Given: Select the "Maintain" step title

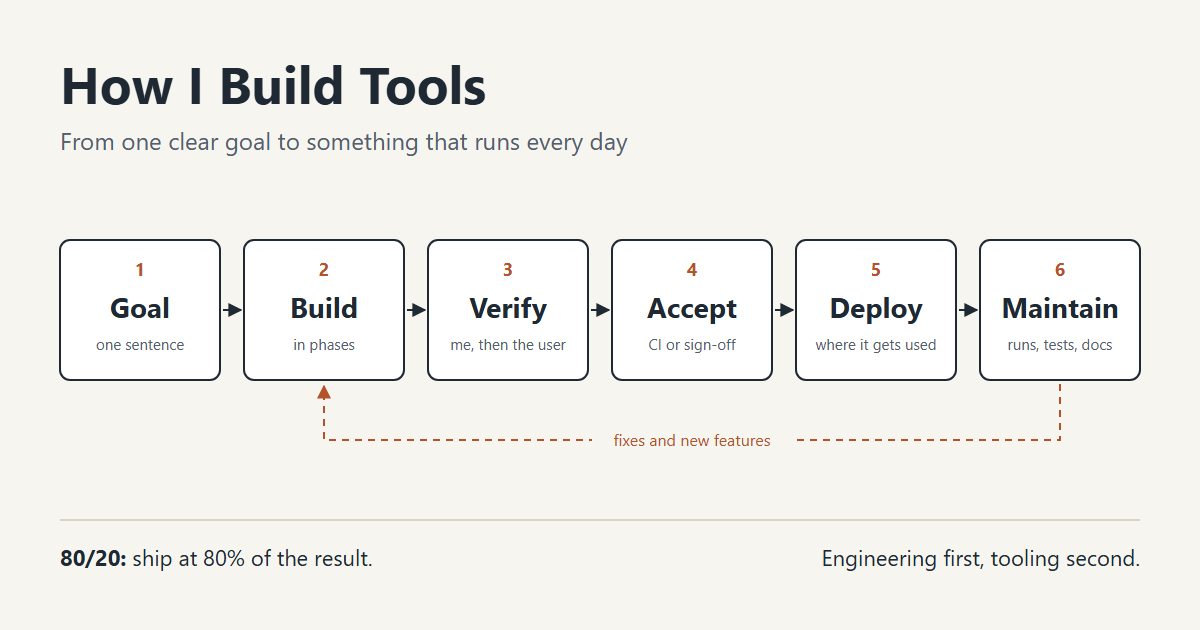Looking at the screenshot, I should (x=1060, y=309).
